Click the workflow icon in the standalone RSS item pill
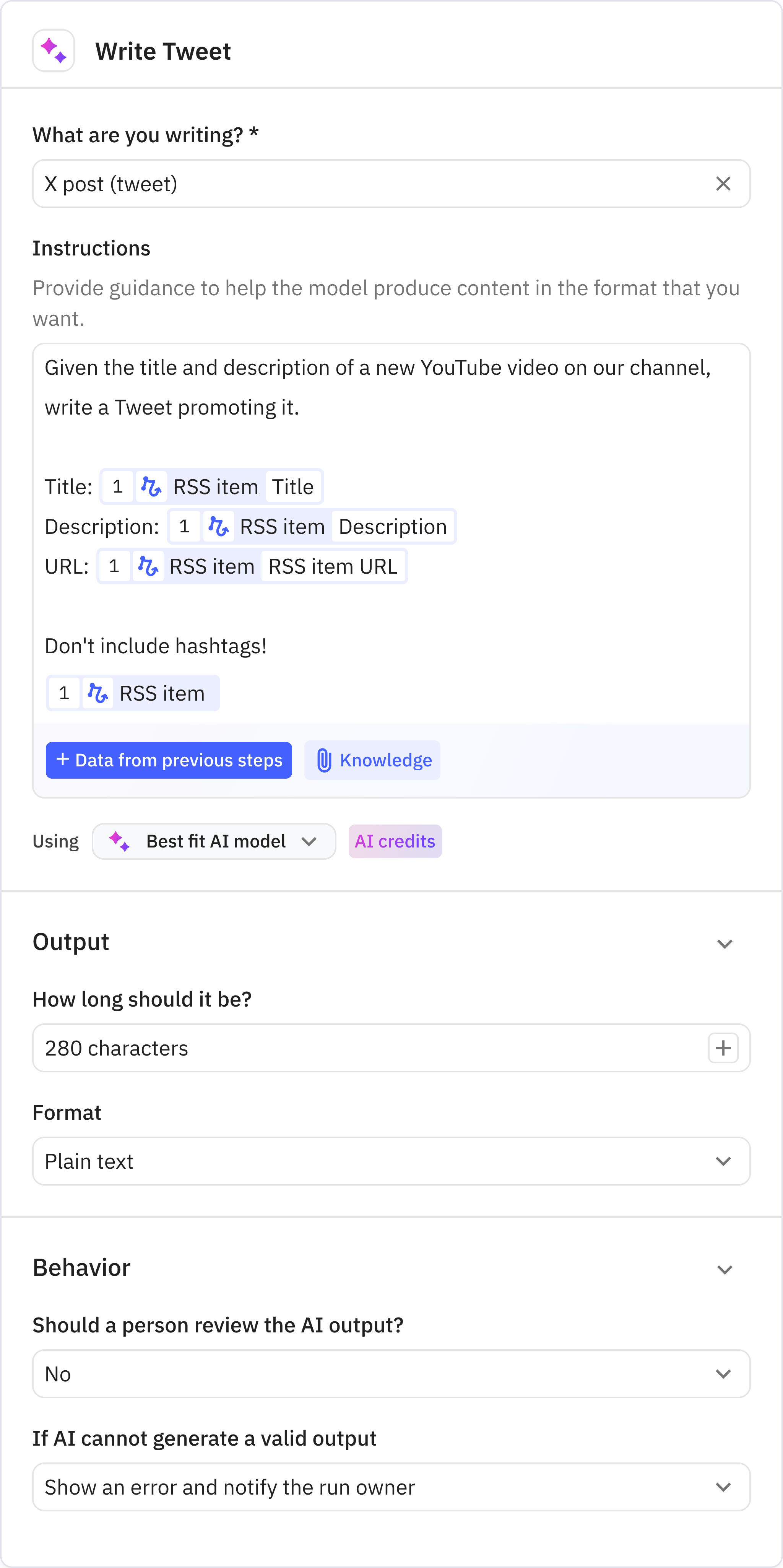Screen dimensions: 783x1568 [x=97, y=693]
